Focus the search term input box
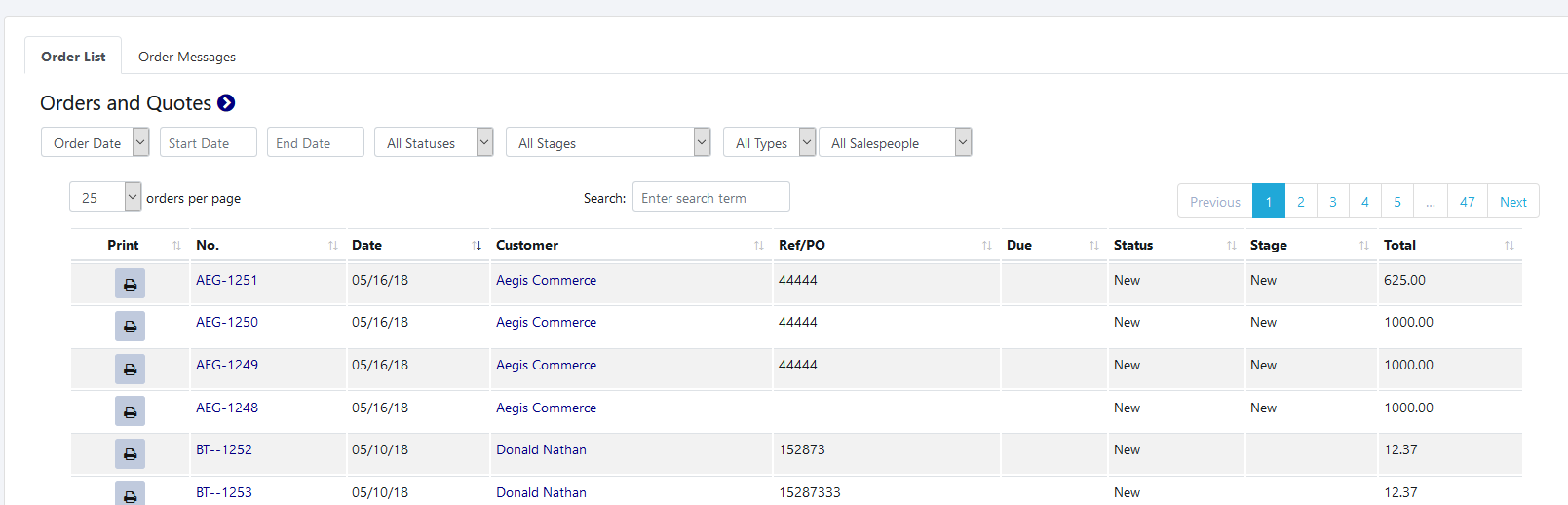1568x505 pixels. [x=710, y=197]
